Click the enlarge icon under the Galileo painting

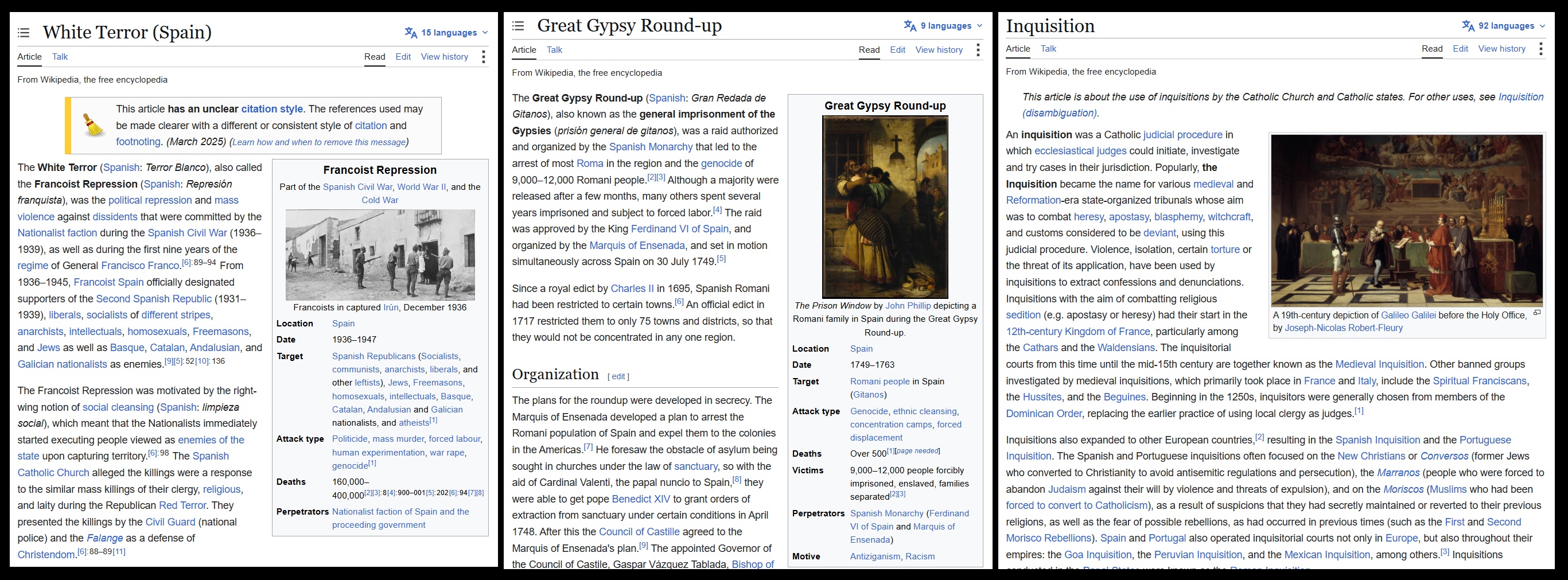[x=1537, y=313]
